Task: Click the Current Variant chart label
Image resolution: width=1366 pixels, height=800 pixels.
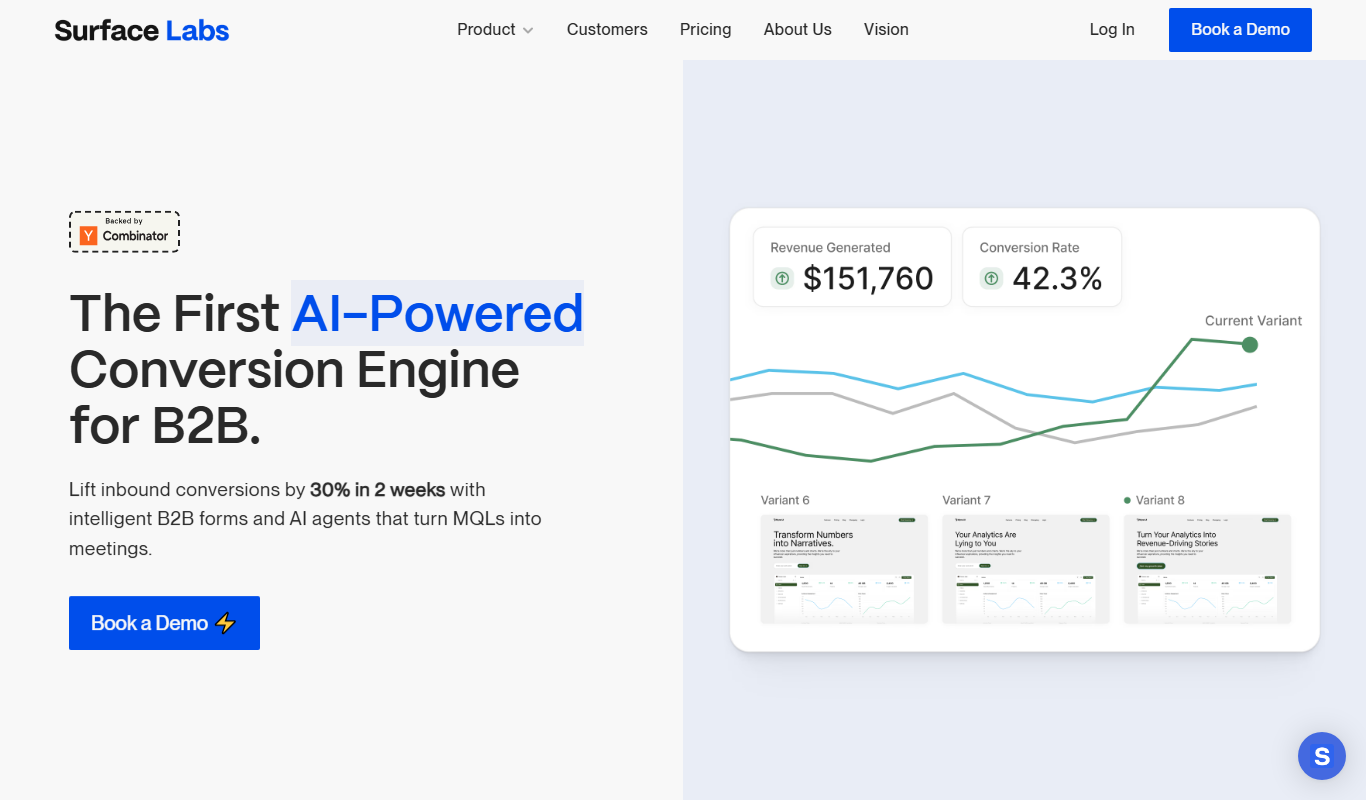Action: 1253,321
